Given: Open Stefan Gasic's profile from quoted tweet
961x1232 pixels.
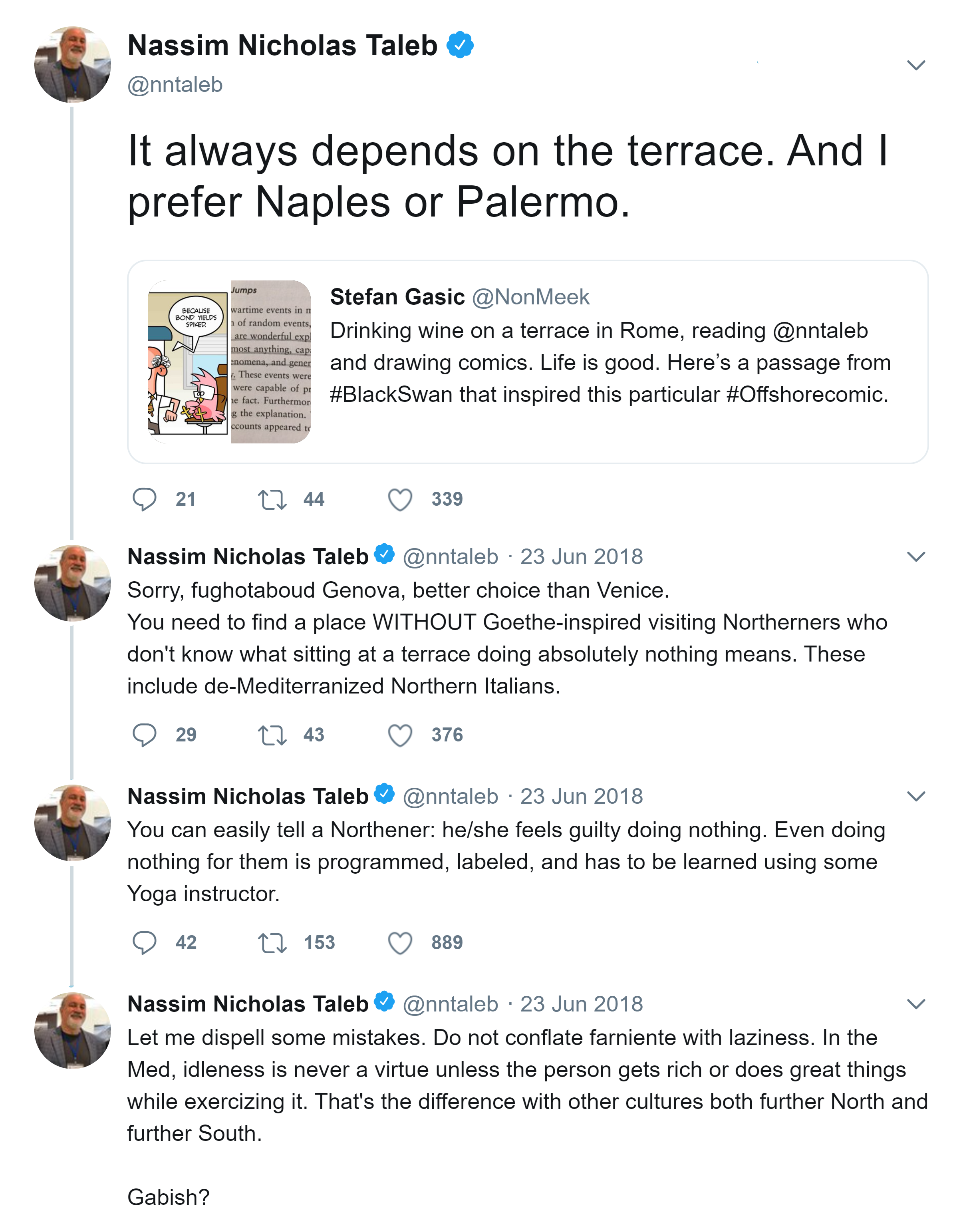Looking at the screenshot, I should [397, 297].
